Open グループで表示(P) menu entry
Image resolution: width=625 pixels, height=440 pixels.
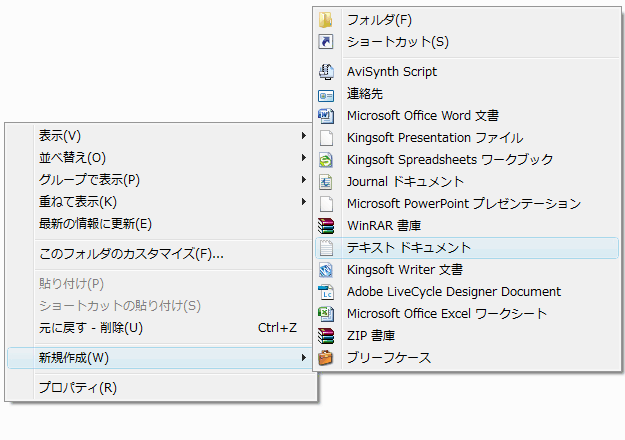click(89, 180)
